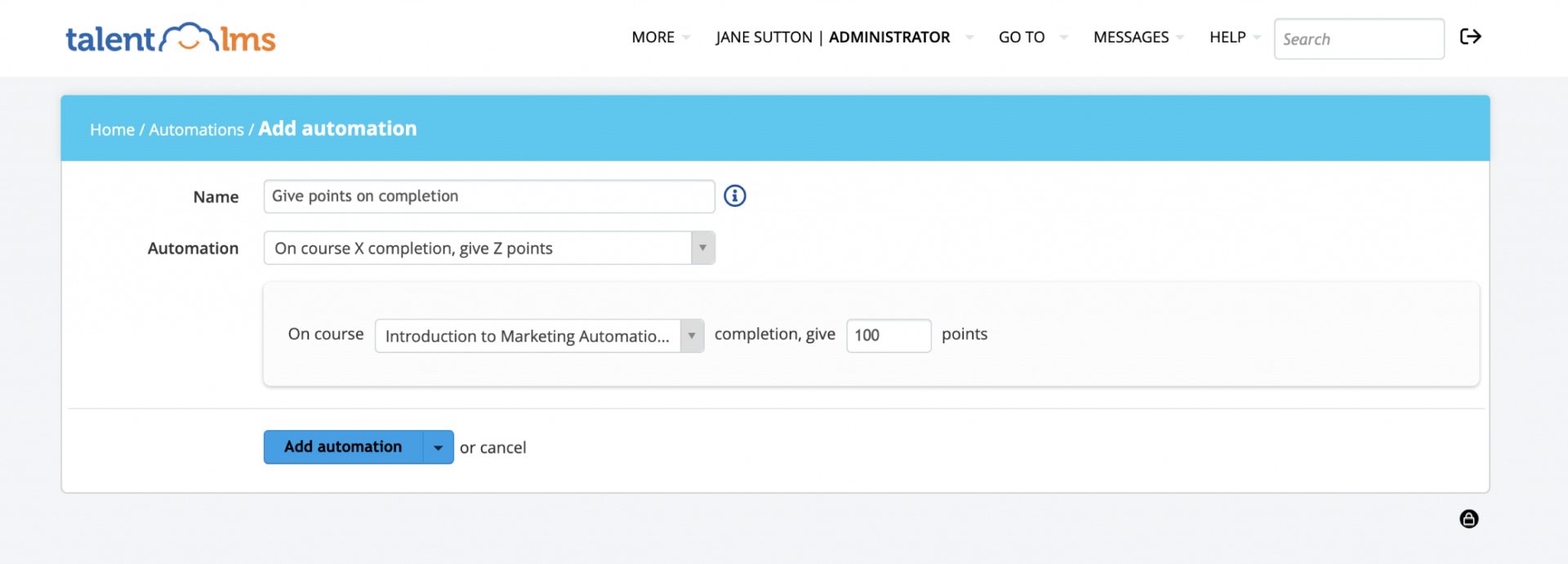Click the logout arrow icon

(1470, 37)
